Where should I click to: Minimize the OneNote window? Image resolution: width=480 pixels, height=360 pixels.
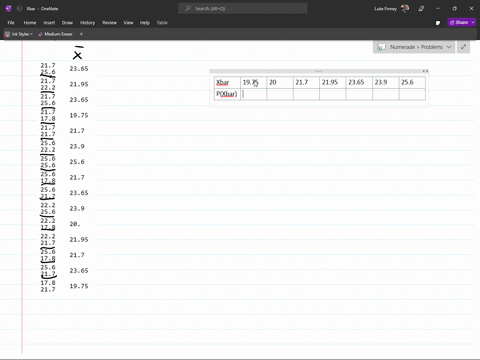coord(438,9)
